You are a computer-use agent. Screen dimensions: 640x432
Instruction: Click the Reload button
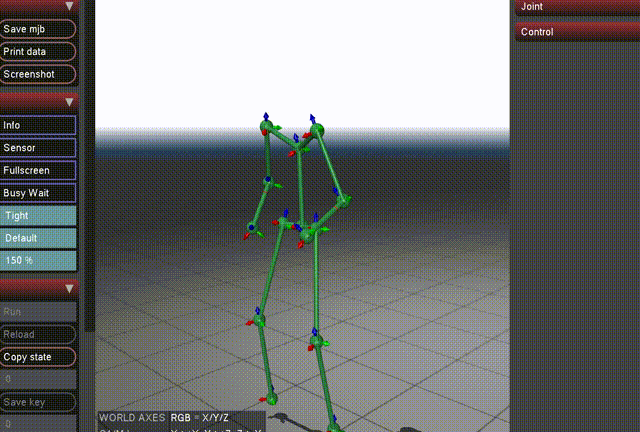coord(38,334)
